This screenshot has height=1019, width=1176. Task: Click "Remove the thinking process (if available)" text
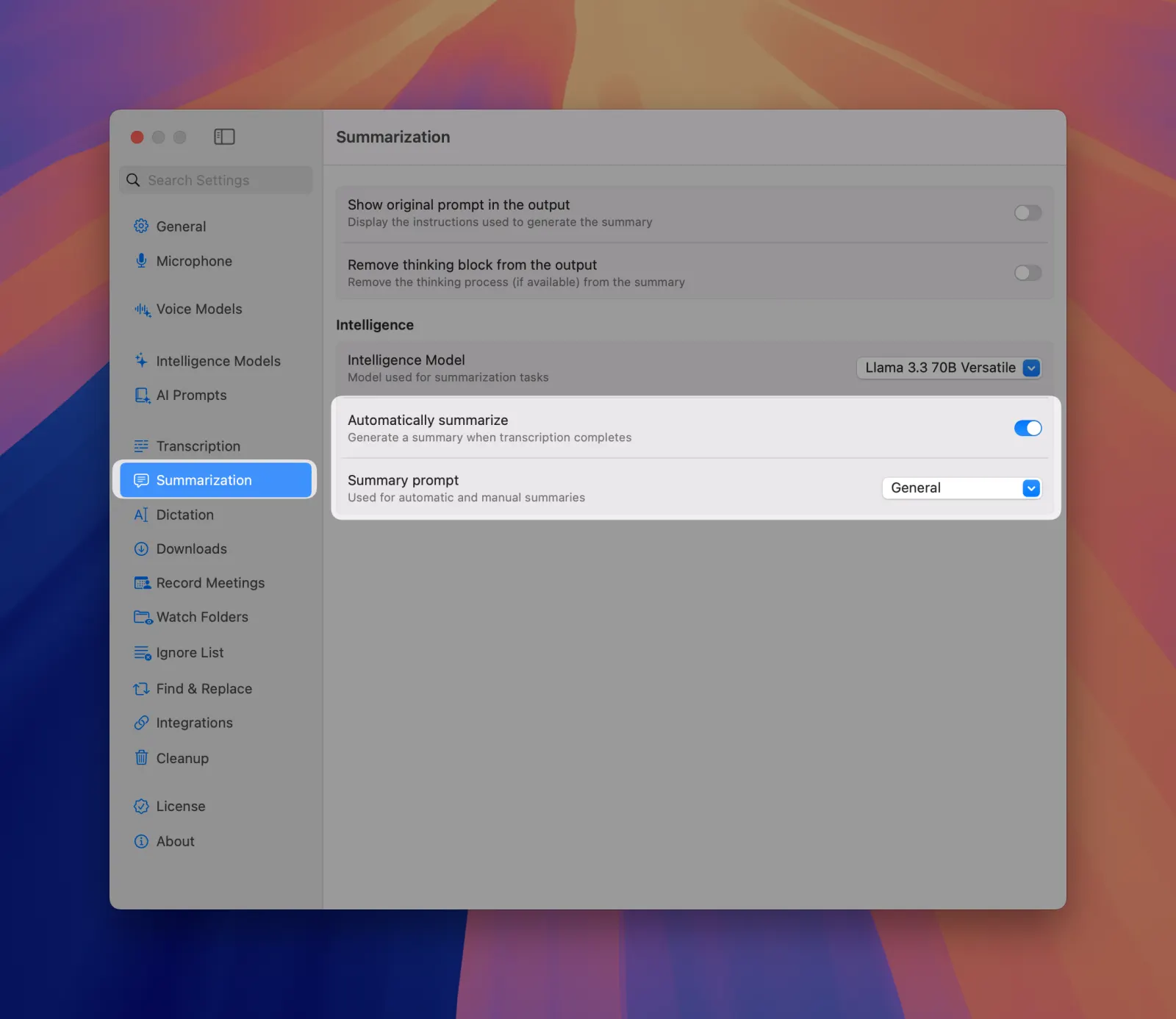point(516,282)
